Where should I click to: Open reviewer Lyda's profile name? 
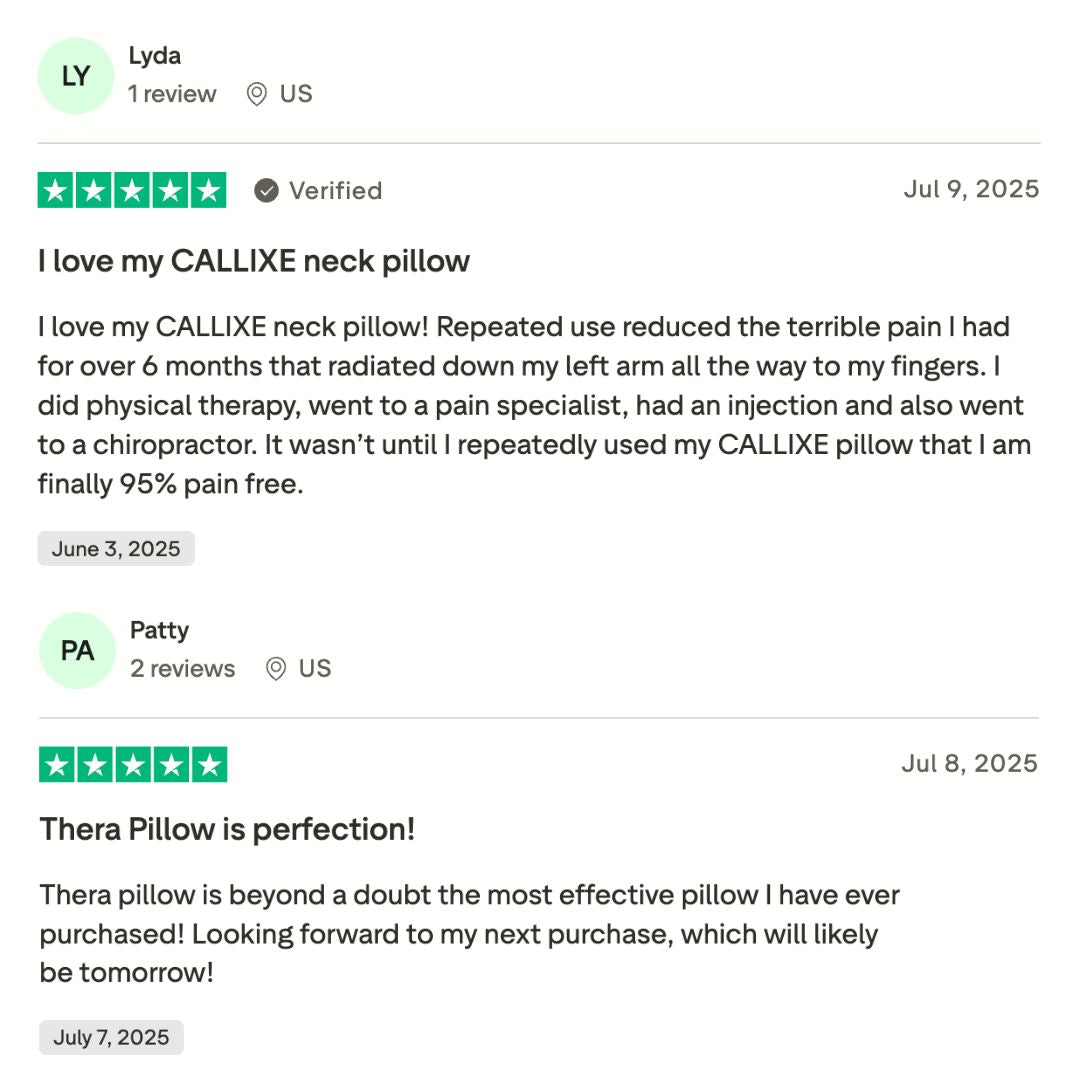(x=155, y=56)
